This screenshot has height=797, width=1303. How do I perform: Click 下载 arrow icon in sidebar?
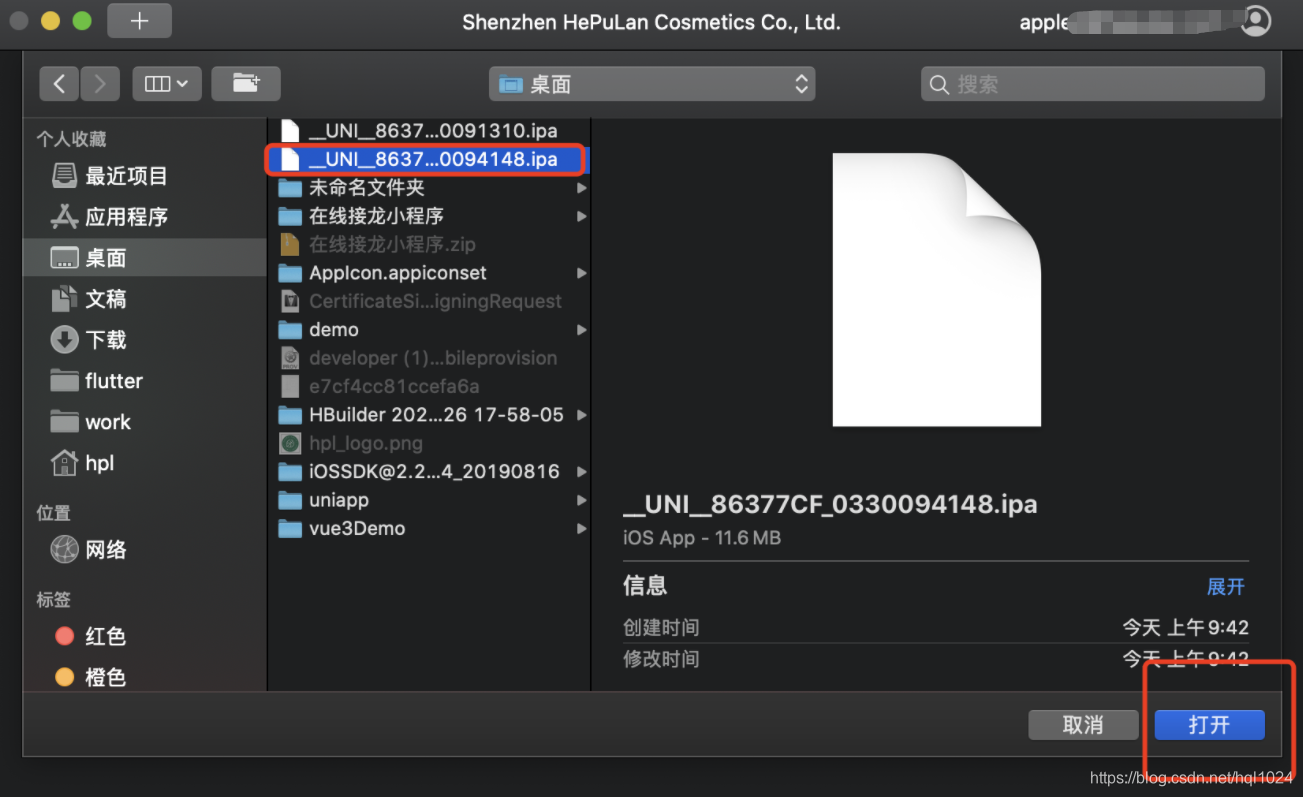tap(64, 340)
